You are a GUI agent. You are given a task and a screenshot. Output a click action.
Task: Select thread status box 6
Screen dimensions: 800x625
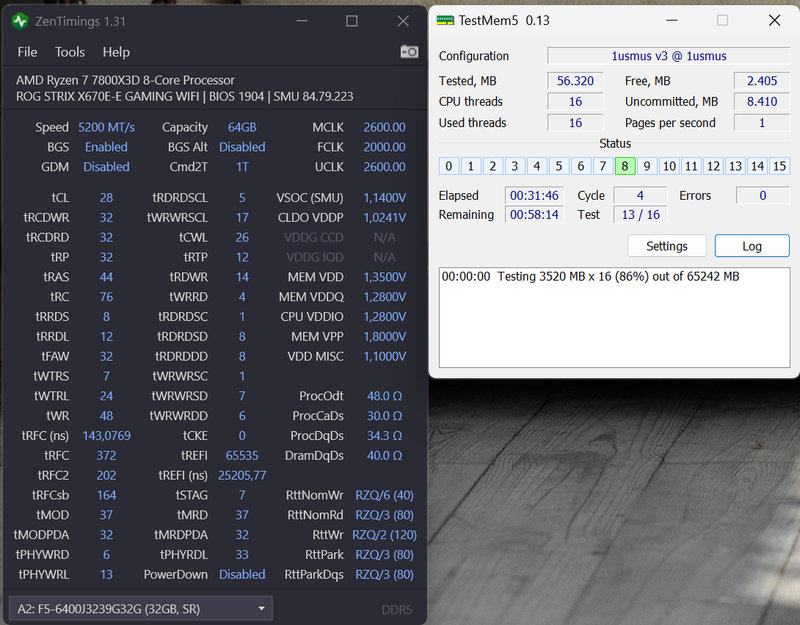(581, 166)
